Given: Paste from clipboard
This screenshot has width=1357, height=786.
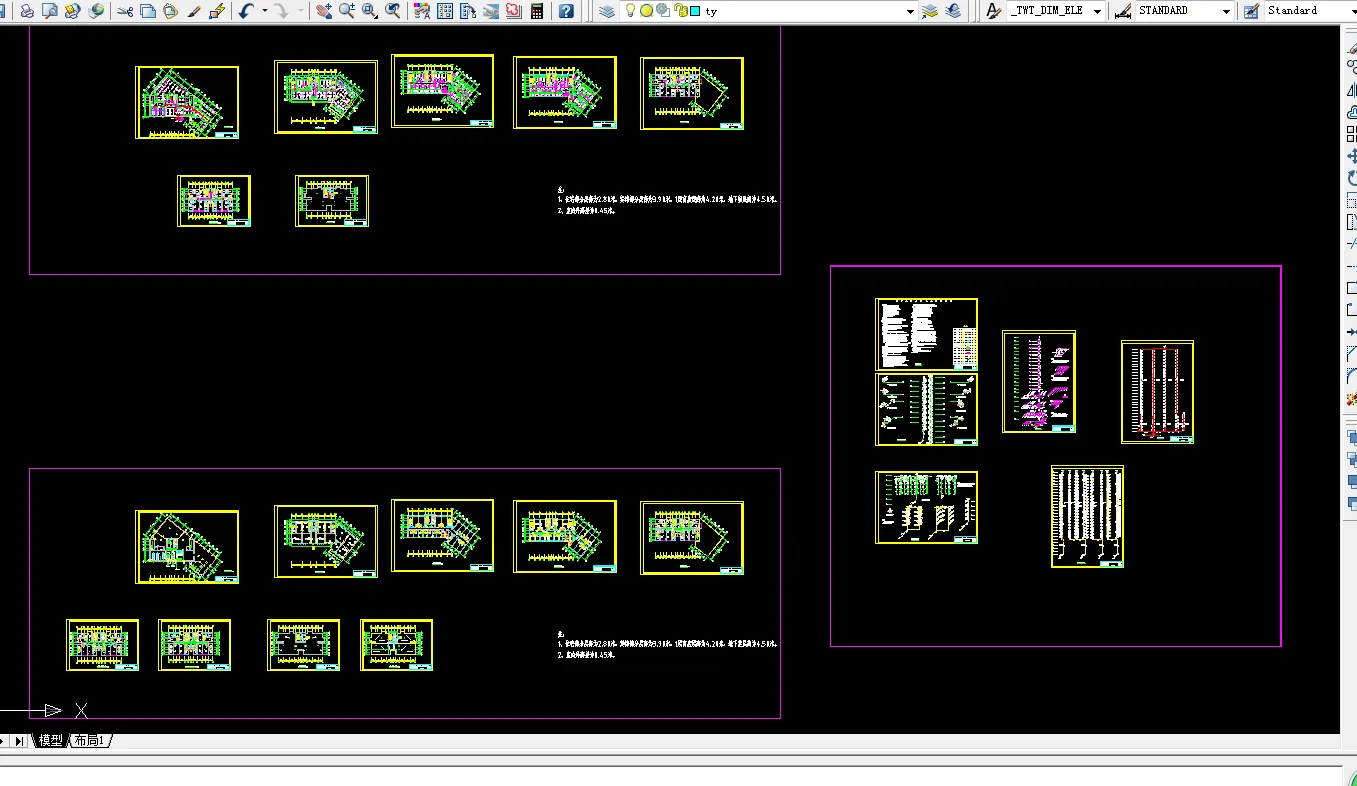Looking at the screenshot, I should (170, 11).
